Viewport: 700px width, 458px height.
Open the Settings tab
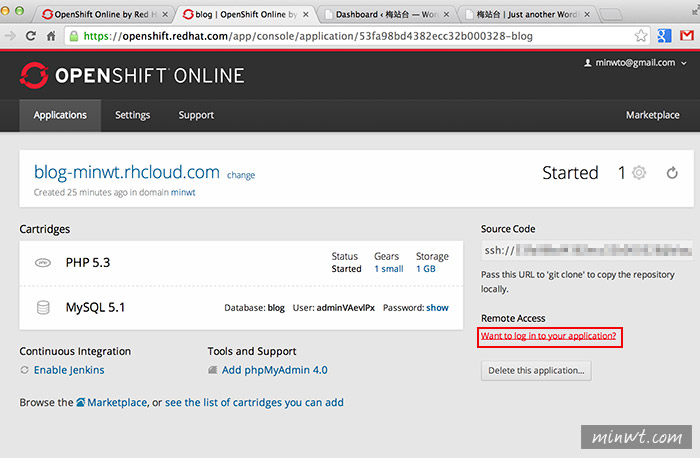point(133,115)
